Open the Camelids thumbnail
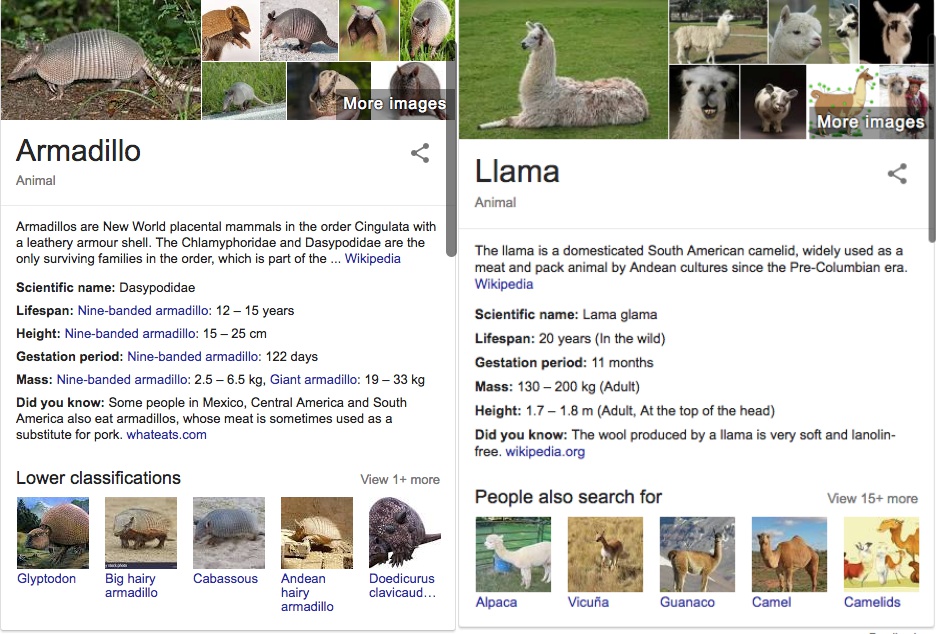The image size is (938, 634). pos(881,554)
